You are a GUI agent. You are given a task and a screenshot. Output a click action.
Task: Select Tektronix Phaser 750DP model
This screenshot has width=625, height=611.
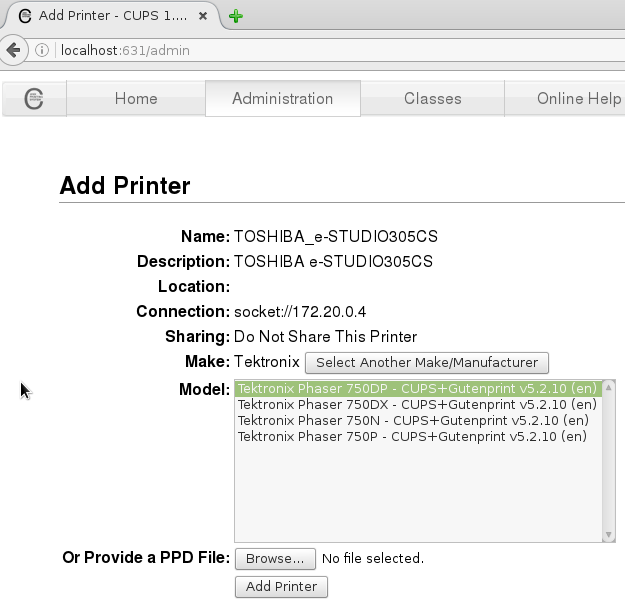point(418,389)
